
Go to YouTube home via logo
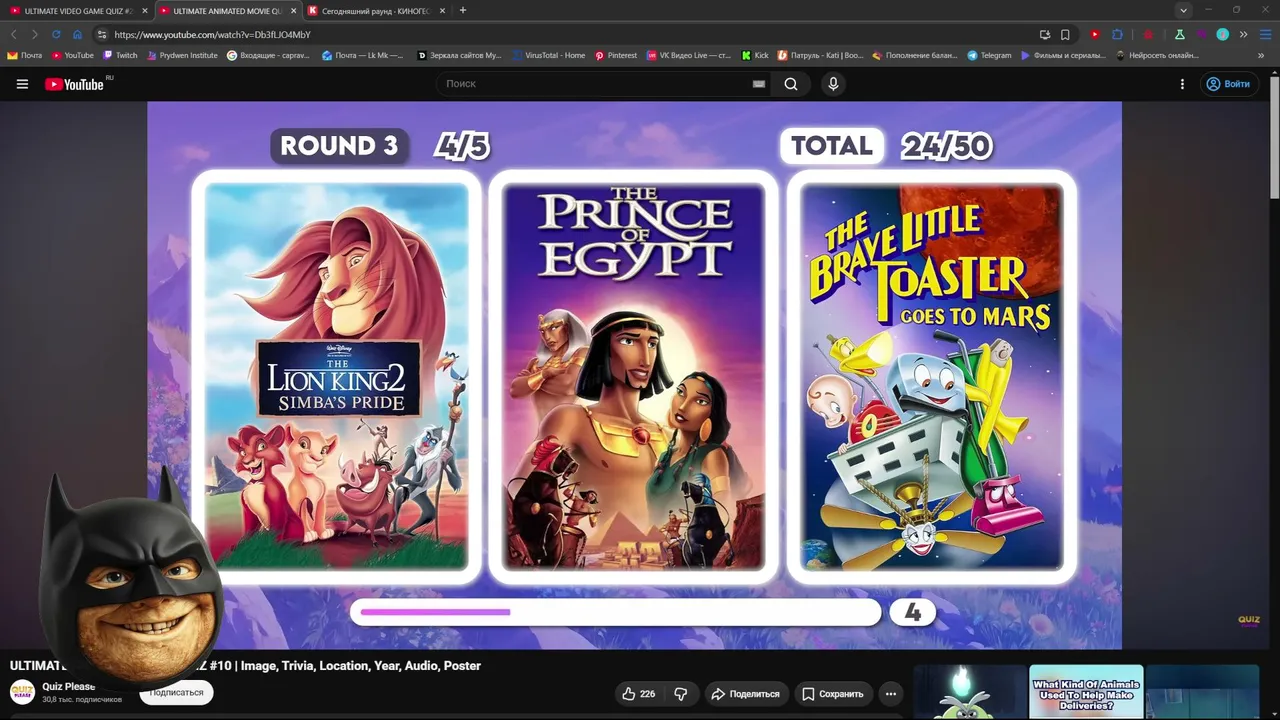tap(76, 84)
